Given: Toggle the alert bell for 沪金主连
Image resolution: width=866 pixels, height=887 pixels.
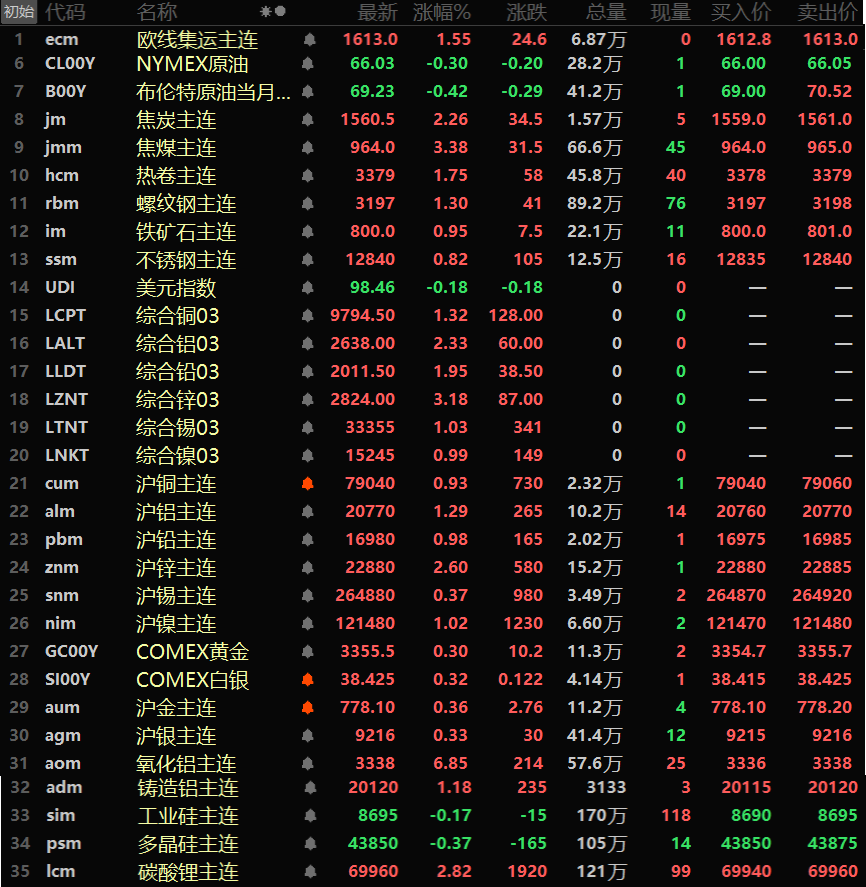Looking at the screenshot, I should pyautogui.click(x=308, y=708).
